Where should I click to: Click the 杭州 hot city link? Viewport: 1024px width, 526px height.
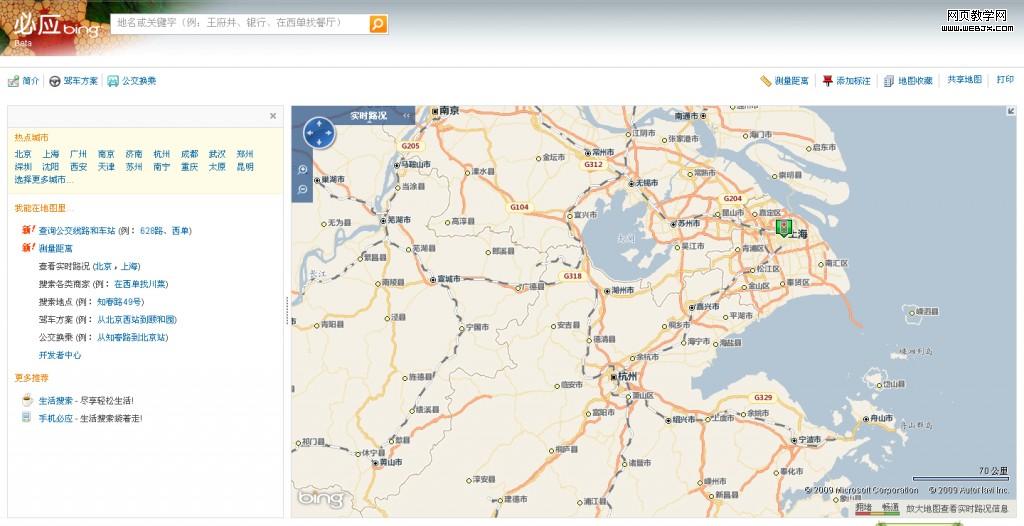pyautogui.click(x=161, y=154)
